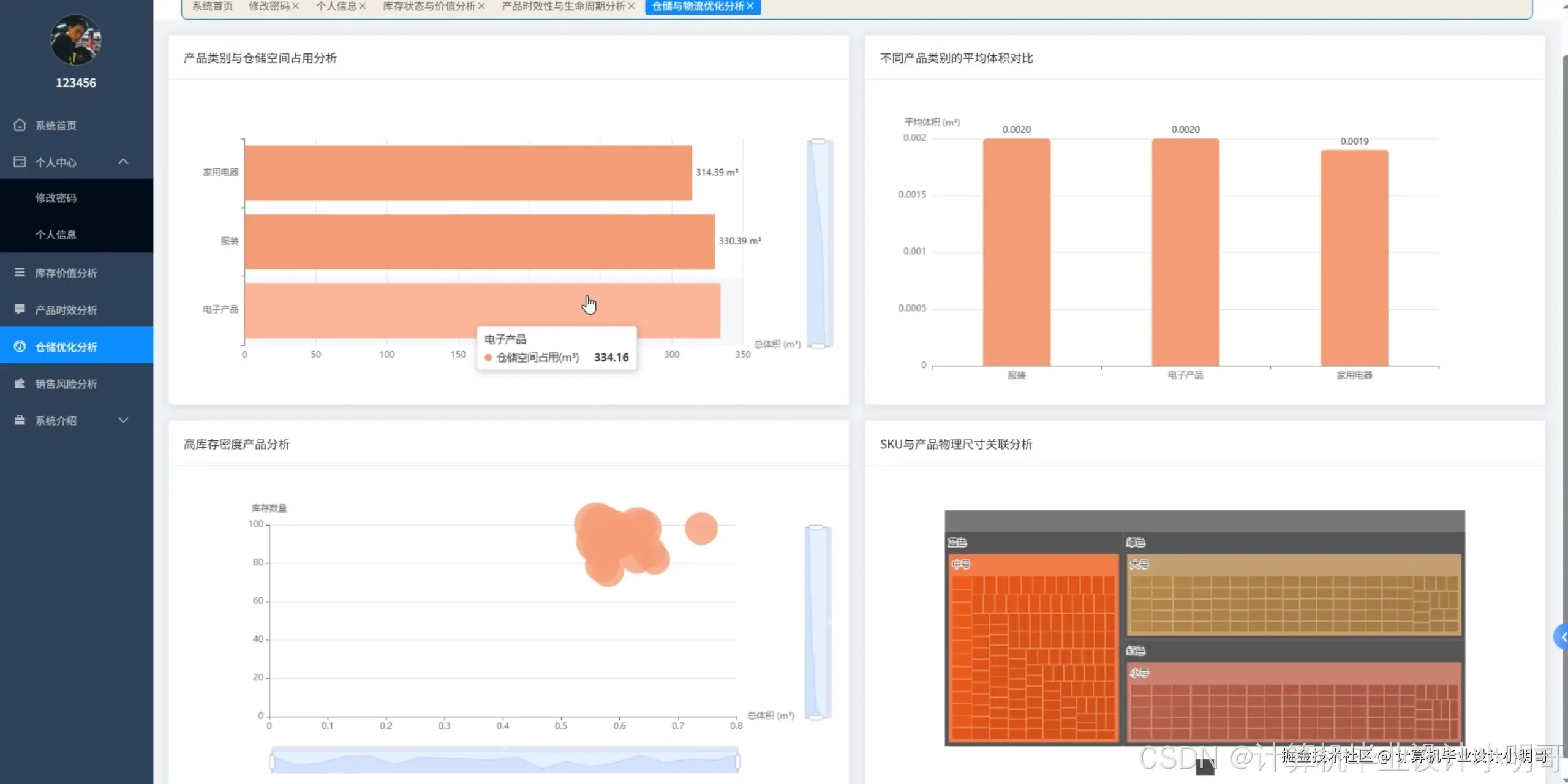Open the 修改密码 sidebar link

pyautogui.click(x=56, y=198)
